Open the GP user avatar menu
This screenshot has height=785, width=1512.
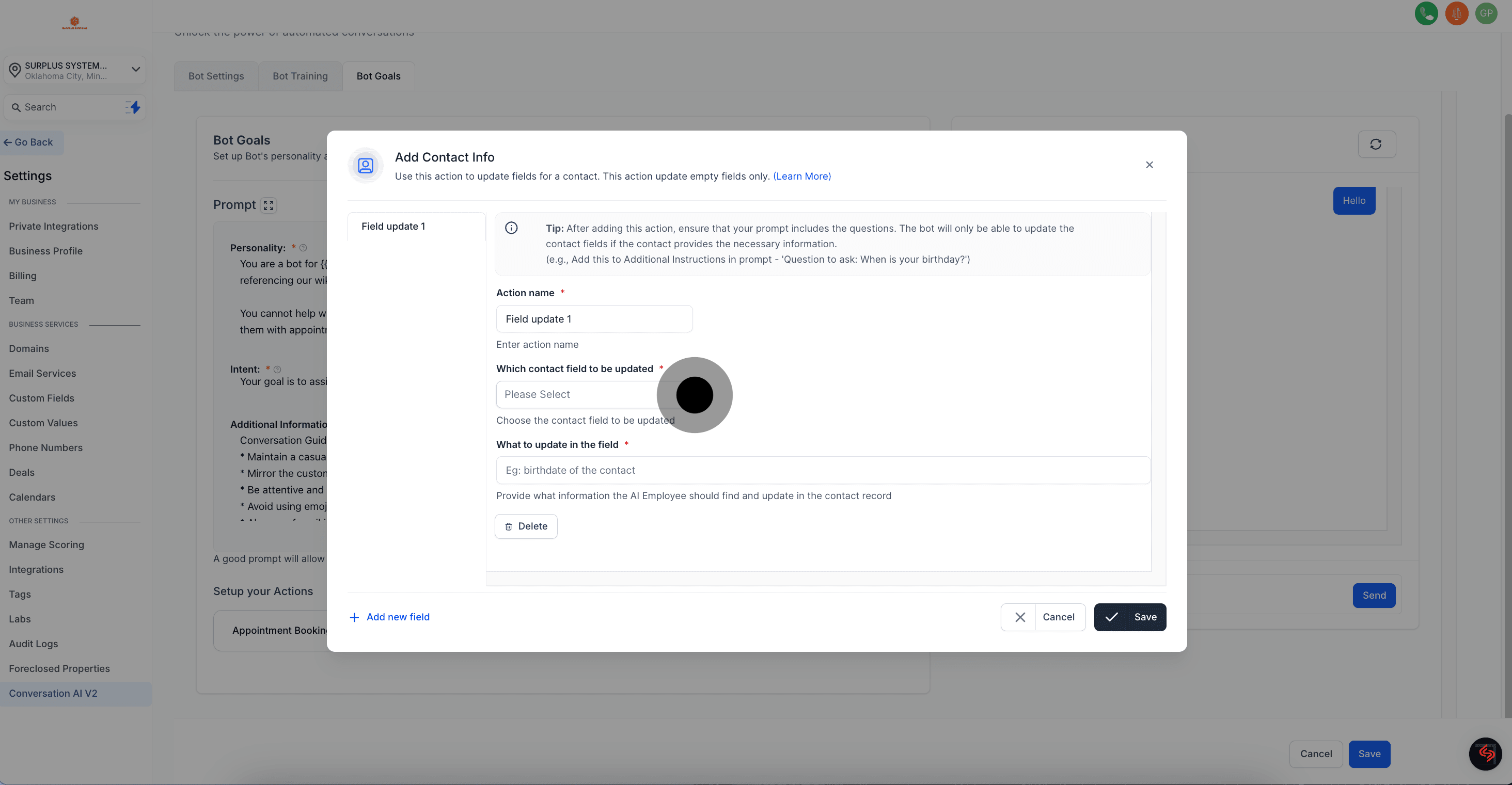pos(1486,13)
